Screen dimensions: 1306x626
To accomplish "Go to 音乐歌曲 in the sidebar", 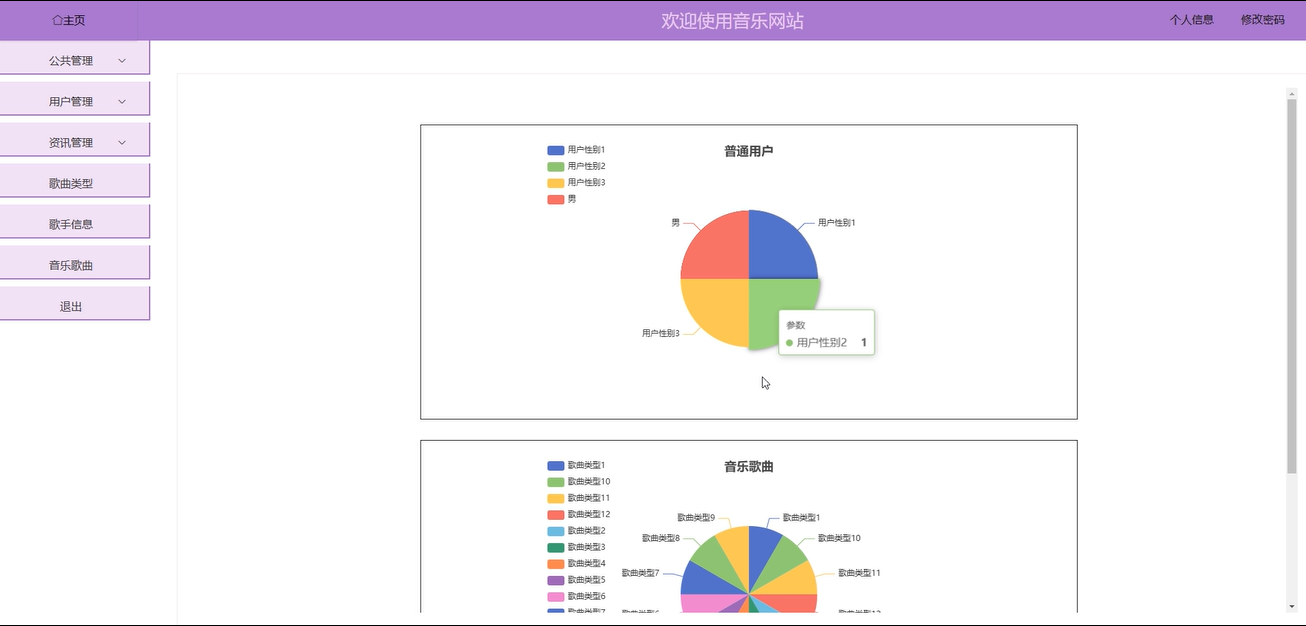I will 74,265.
